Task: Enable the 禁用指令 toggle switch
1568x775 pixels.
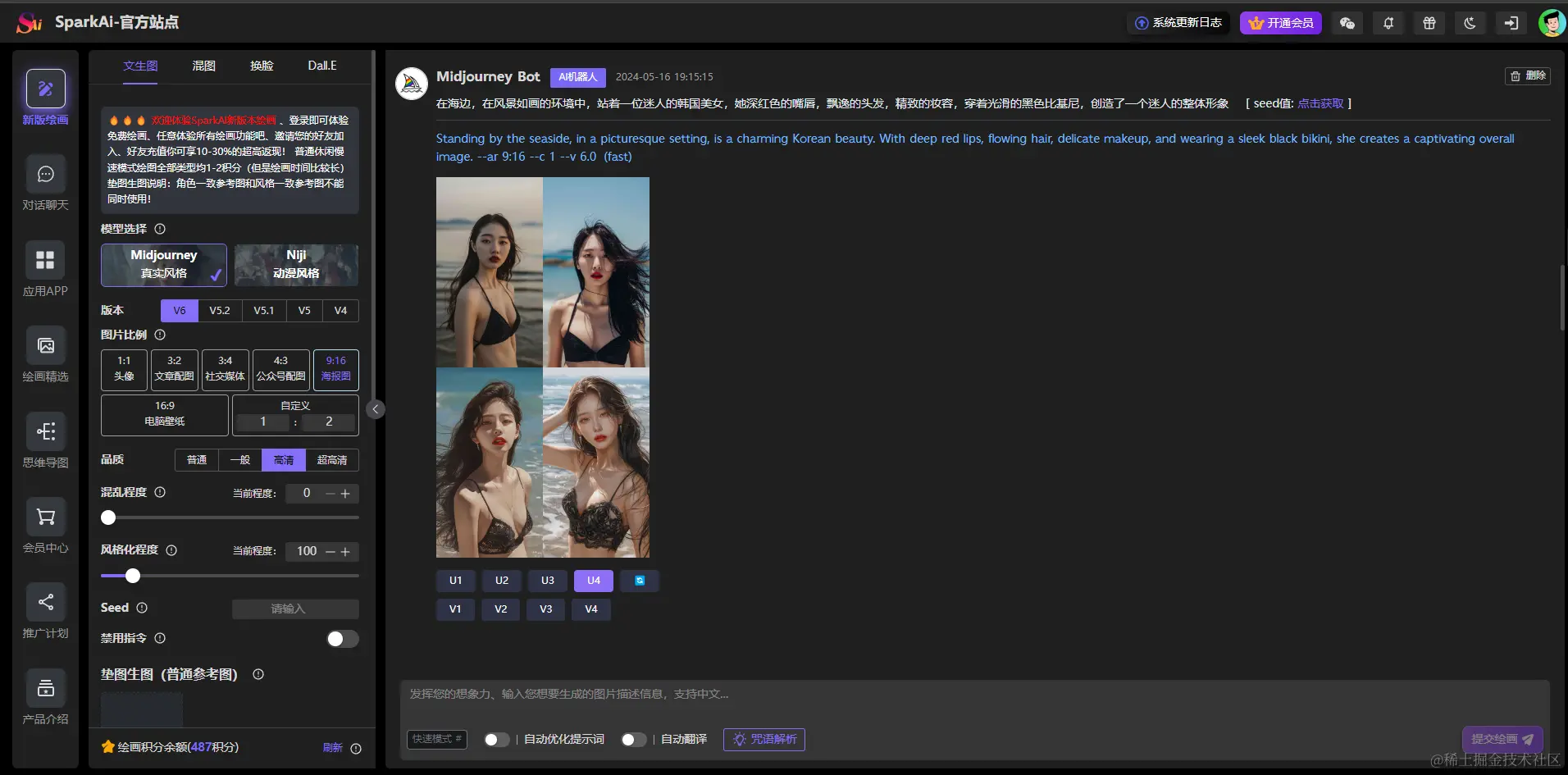Action: coord(342,638)
